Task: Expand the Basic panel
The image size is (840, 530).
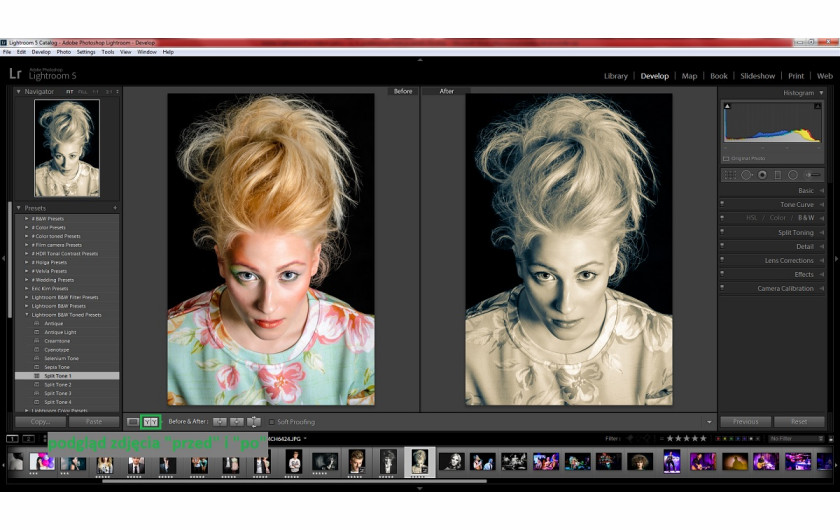Action: 821,190
